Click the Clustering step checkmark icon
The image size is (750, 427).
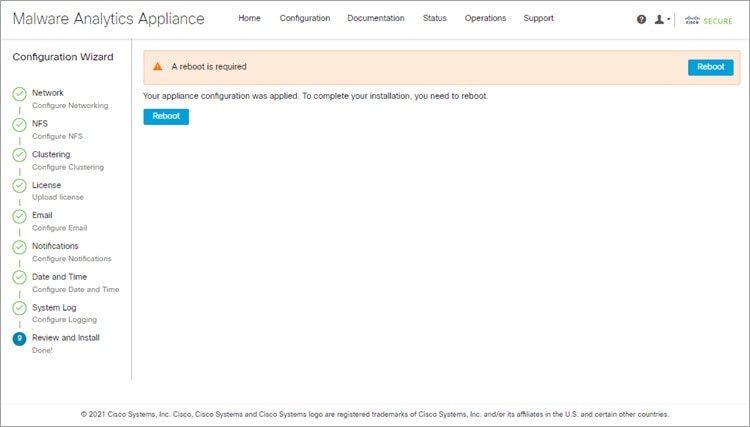click(19, 155)
